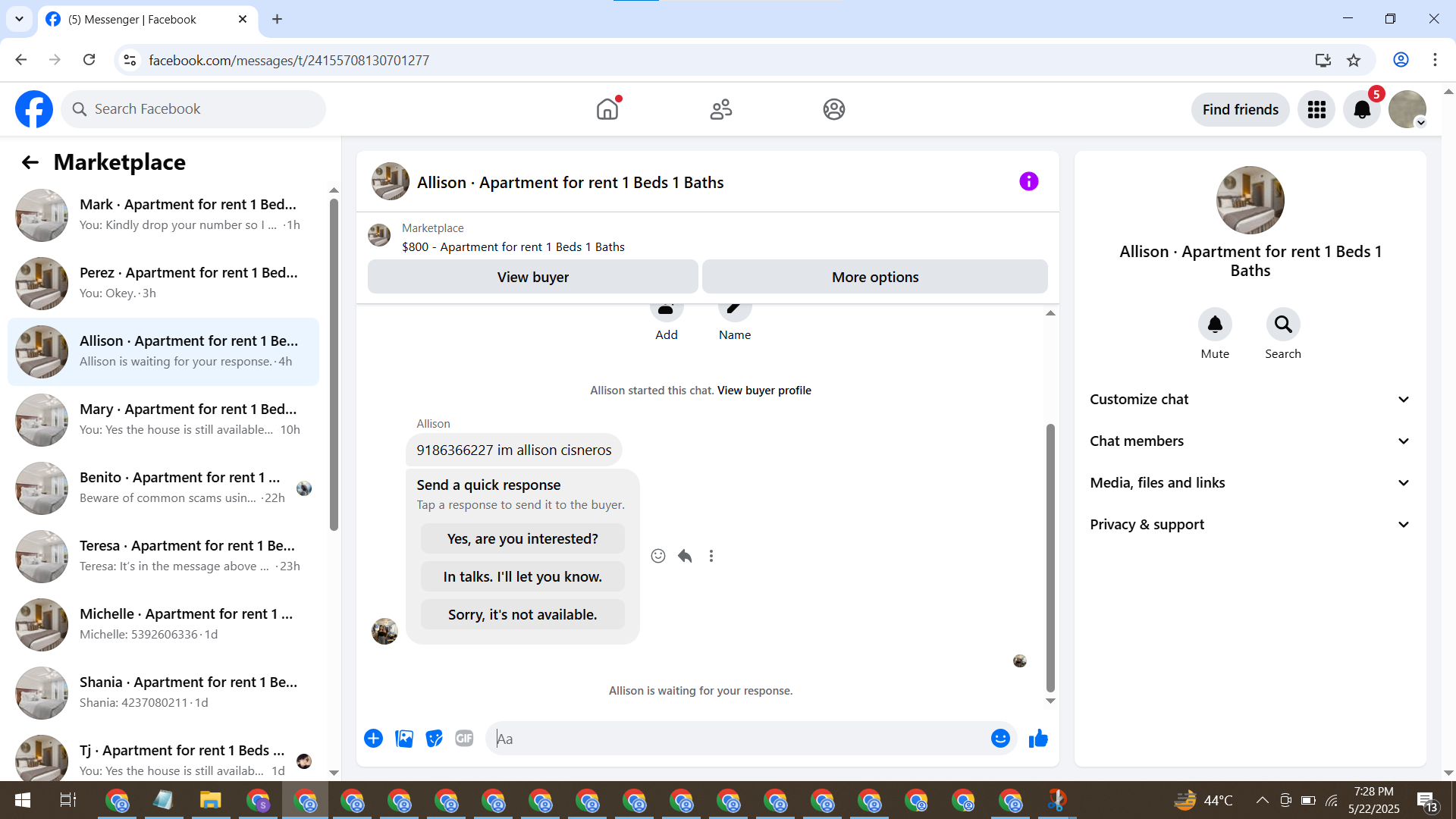Viewport: 1456px width, 819px height.
Task: Open Task View on taskbar
Action: pyautogui.click(x=67, y=800)
